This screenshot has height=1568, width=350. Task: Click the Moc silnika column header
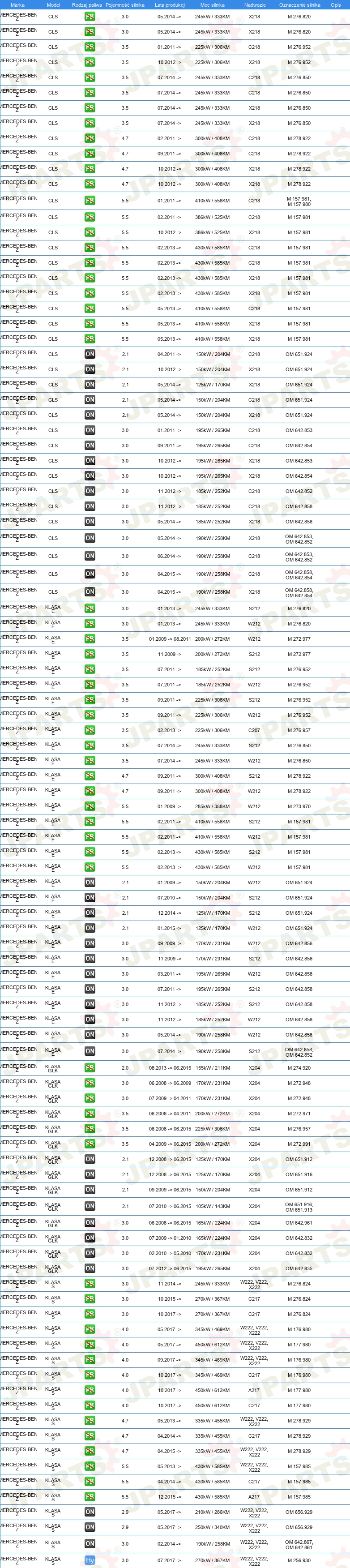213,5
